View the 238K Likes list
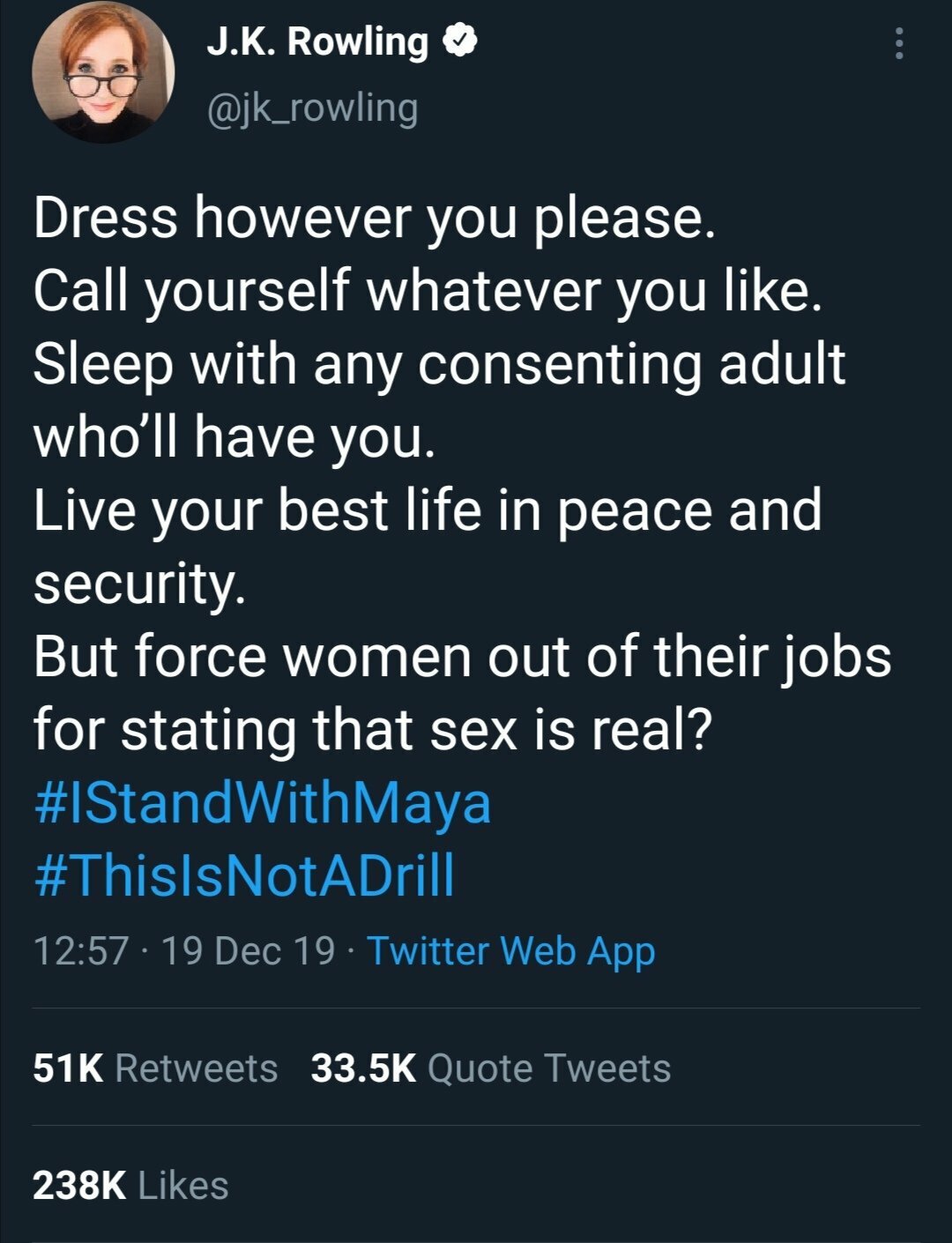Screen dimensions: 952x1243 pyautogui.click(x=130, y=1185)
